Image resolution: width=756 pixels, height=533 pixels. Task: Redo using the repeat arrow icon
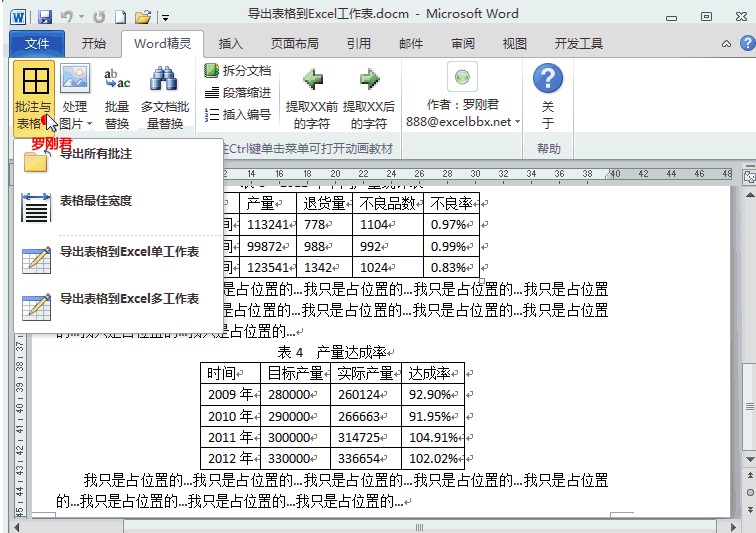coord(99,18)
